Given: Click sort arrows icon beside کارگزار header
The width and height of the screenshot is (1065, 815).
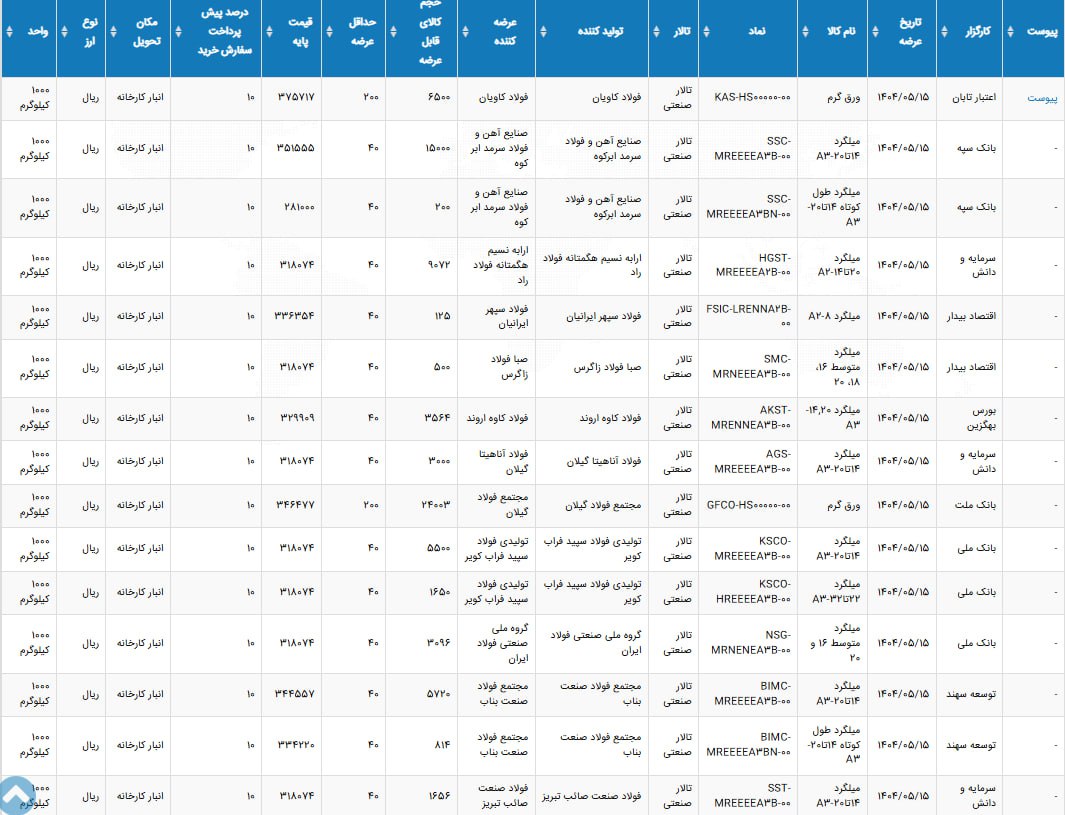Looking at the screenshot, I should tap(943, 31).
